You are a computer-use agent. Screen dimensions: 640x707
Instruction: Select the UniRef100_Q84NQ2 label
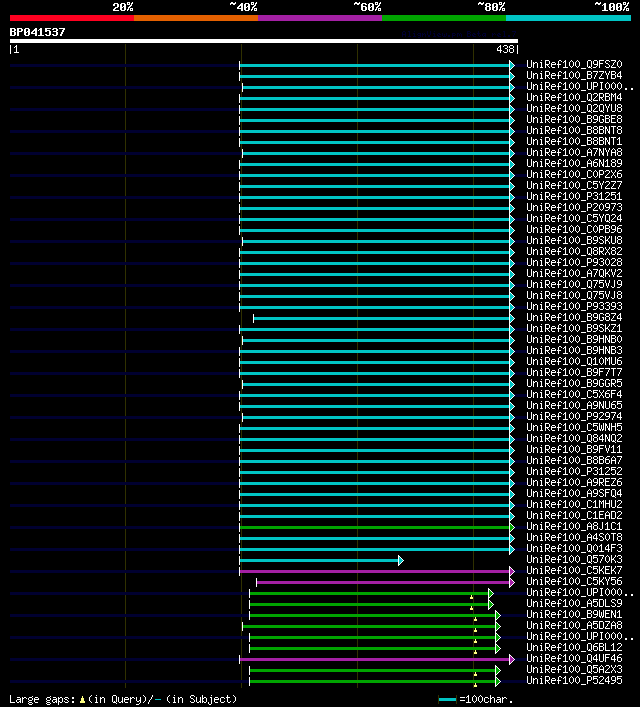[x=574, y=438]
